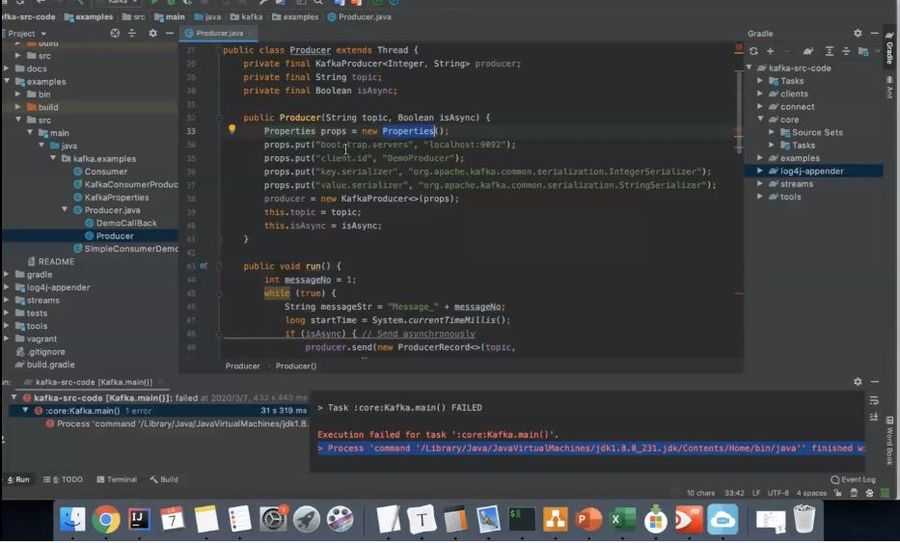
Task: Expand Source Sets under core in Gradle
Action: 771,132
